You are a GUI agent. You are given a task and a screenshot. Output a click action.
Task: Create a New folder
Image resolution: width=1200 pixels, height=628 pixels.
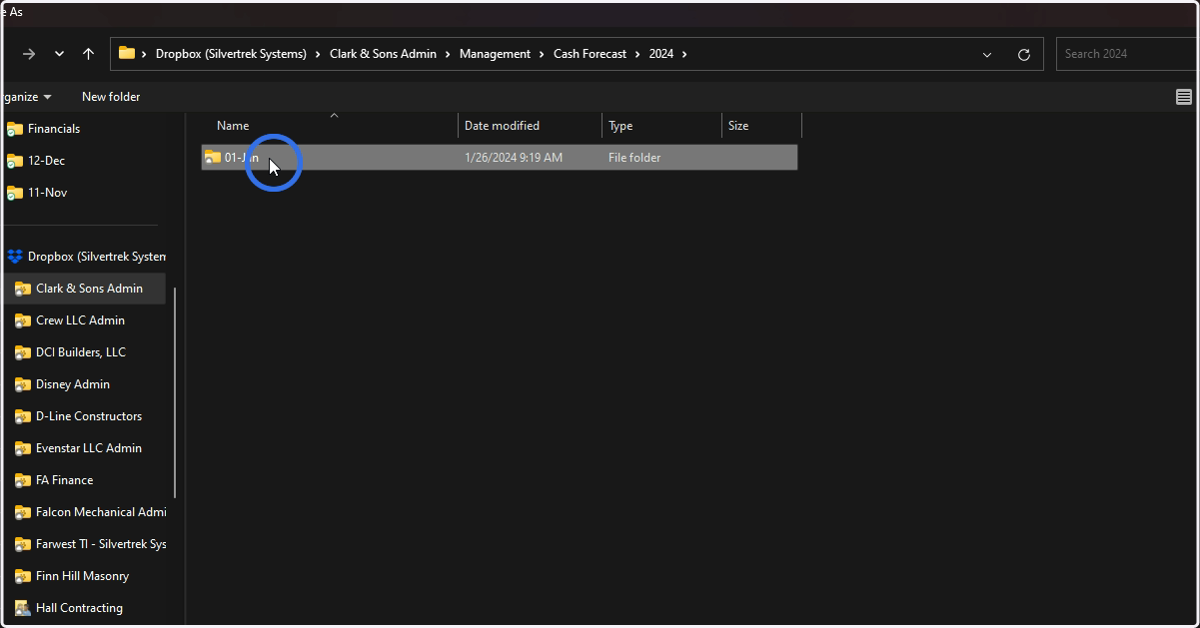[x=111, y=97]
